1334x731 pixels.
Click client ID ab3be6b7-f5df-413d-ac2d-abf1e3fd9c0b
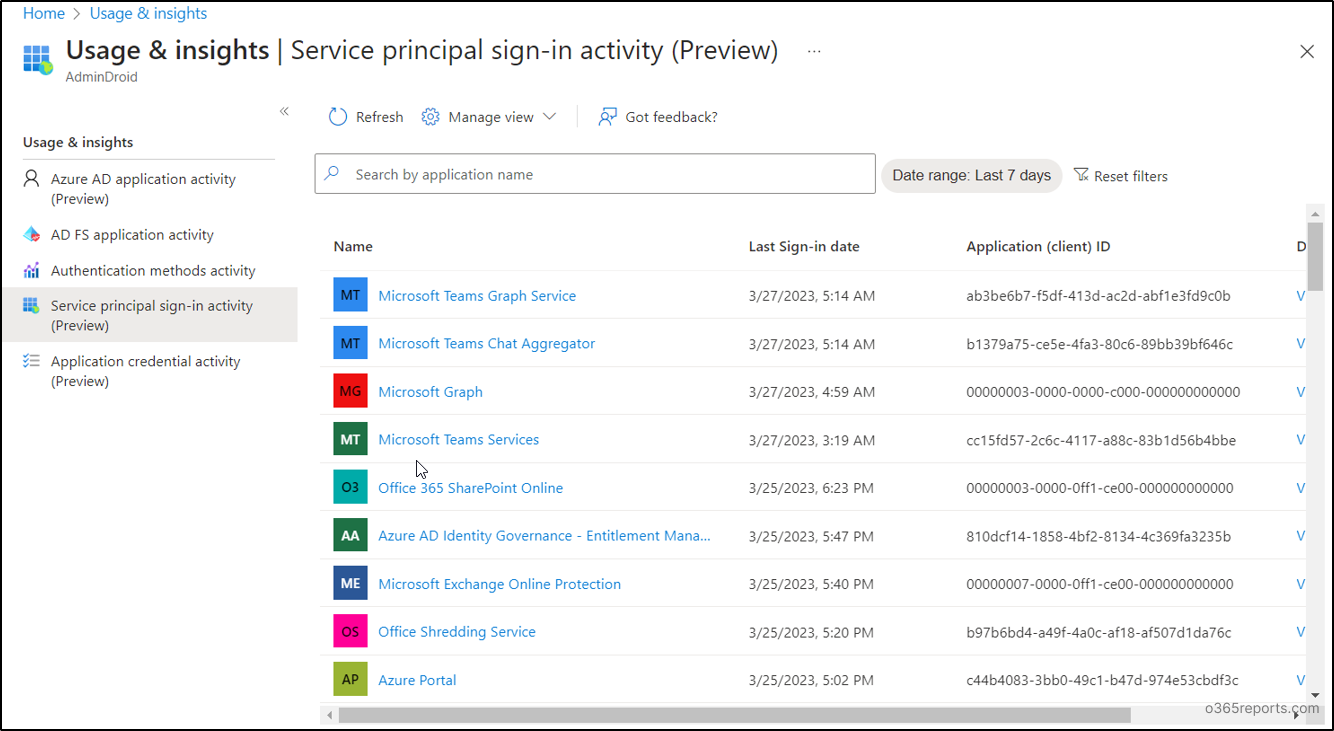tap(1098, 296)
